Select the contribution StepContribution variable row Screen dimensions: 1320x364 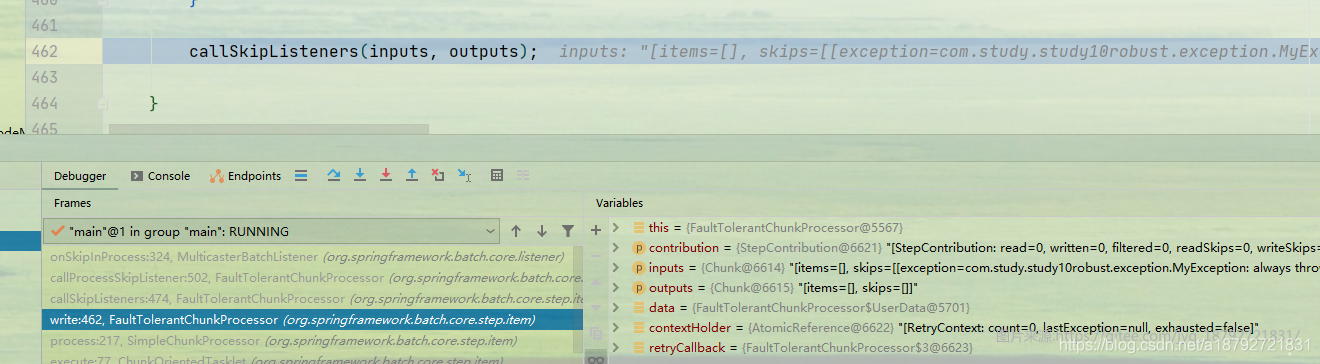point(964,248)
